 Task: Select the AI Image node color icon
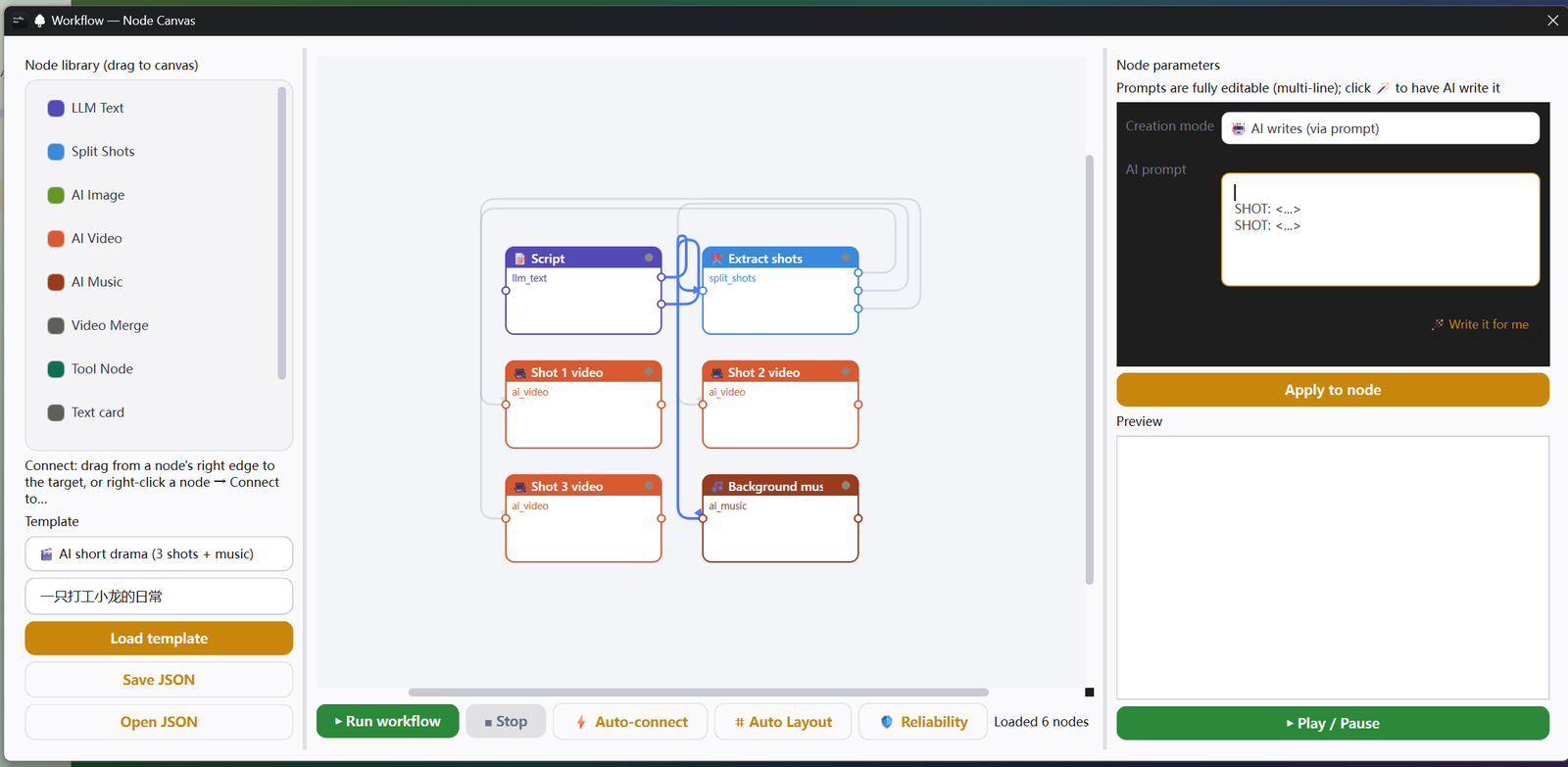56,195
